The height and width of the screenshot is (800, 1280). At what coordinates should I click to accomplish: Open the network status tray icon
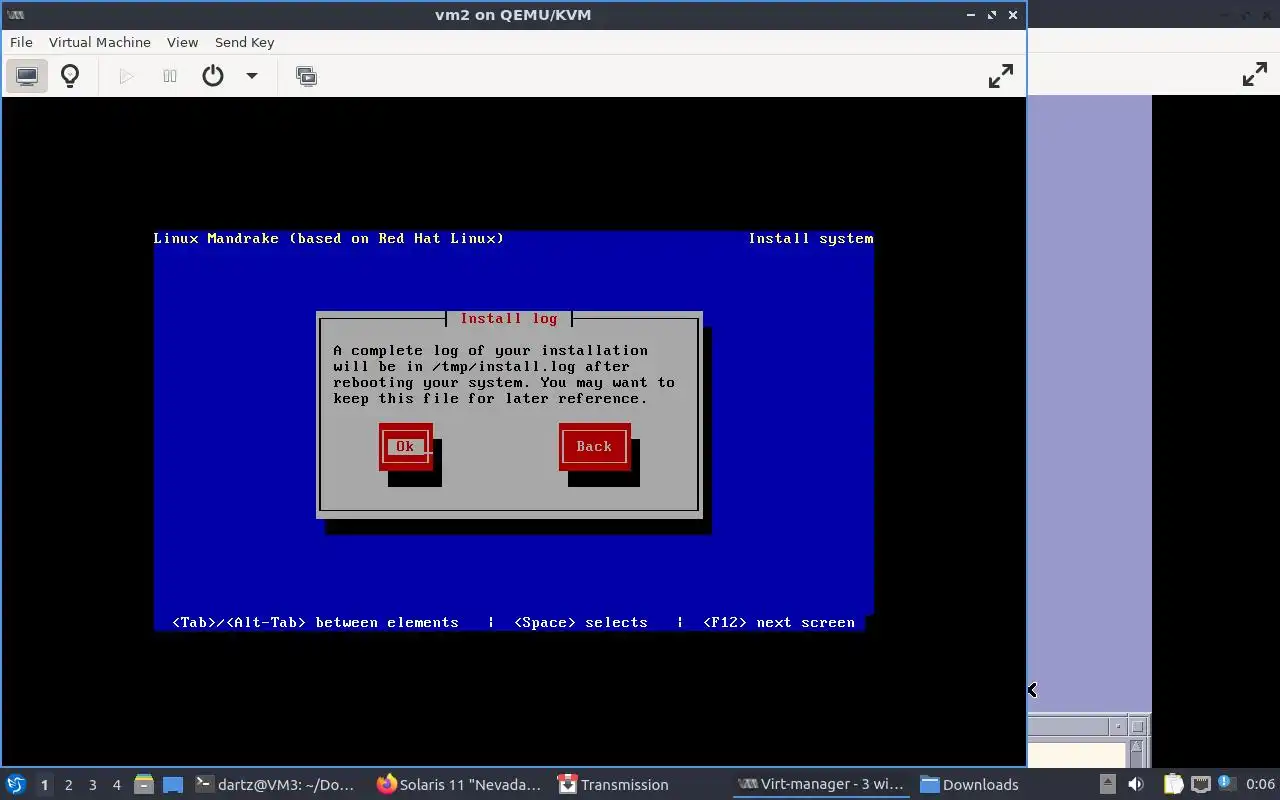(1200, 785)
